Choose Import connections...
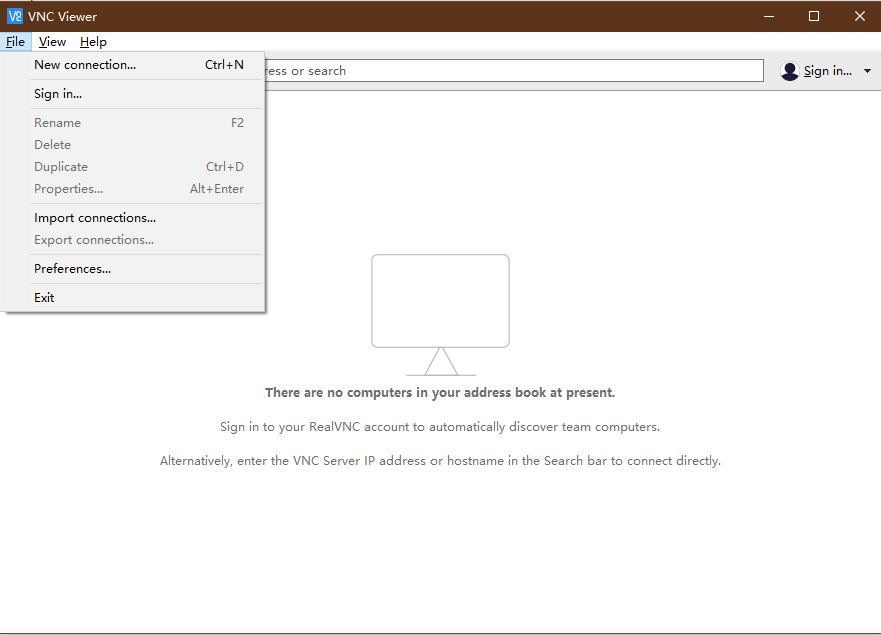Image resolution: width=881 pixels, height=635 pixels. [x=134, y=218]
